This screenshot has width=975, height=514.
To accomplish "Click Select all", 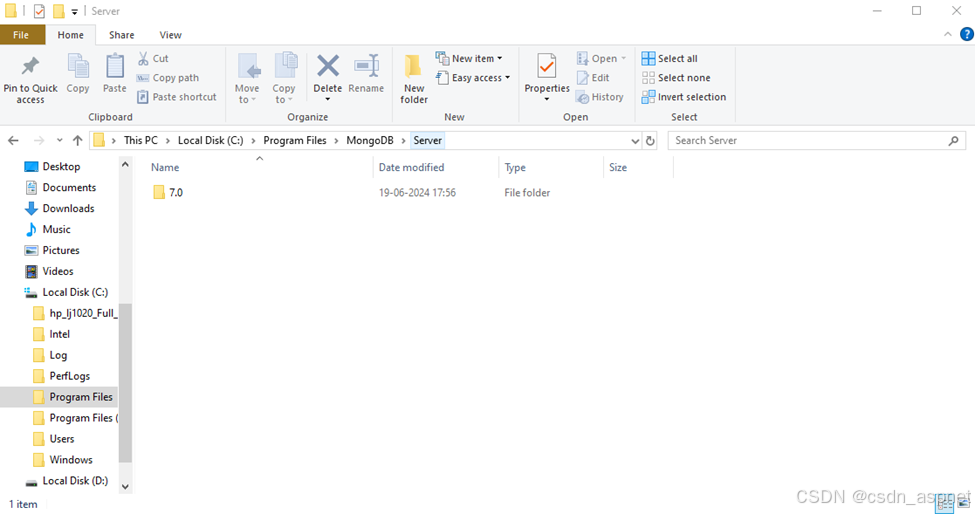I will click(x=670, y=58).
